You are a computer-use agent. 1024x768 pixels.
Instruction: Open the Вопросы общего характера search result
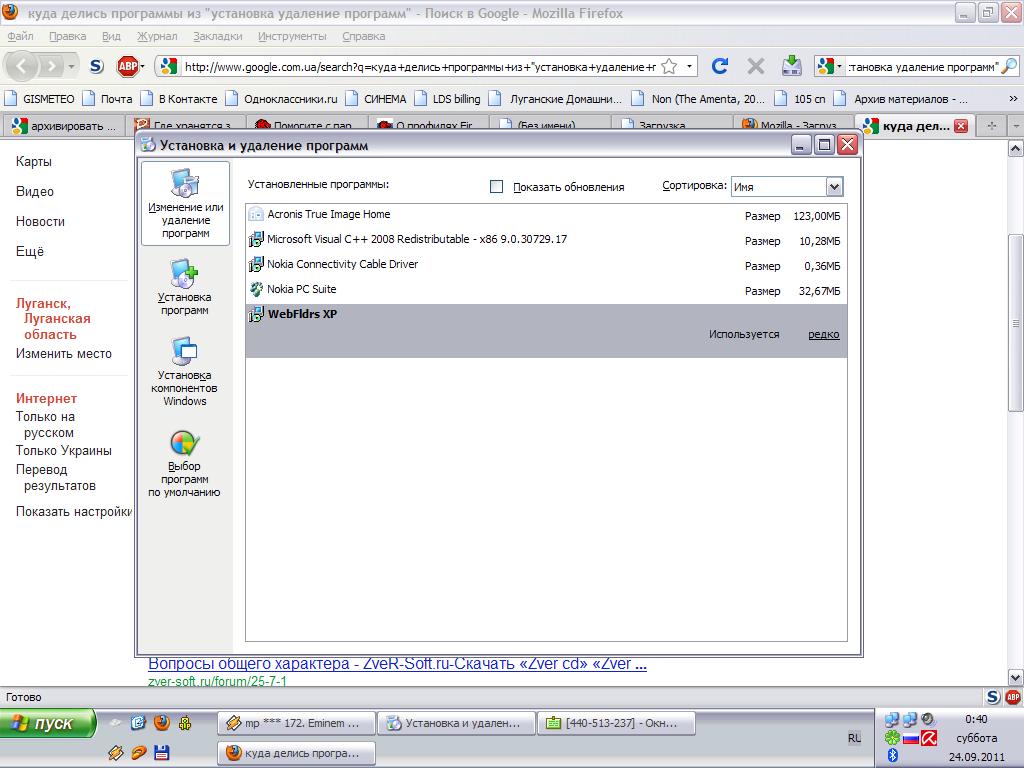coord(397,664)
